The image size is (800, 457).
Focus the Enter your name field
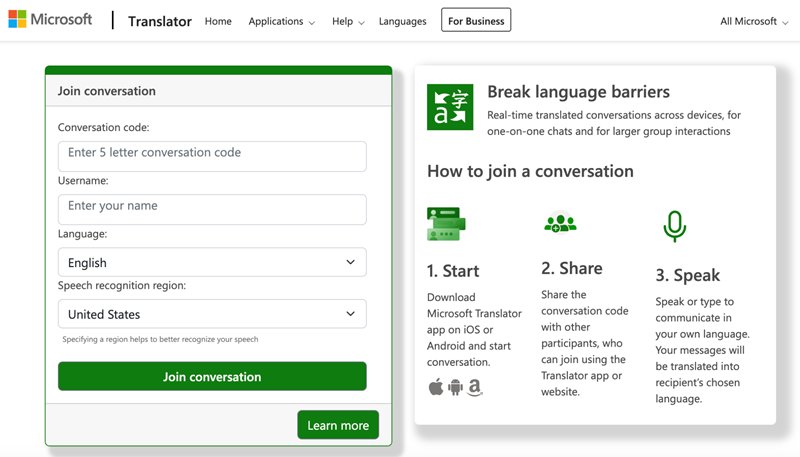pos(212,209)
